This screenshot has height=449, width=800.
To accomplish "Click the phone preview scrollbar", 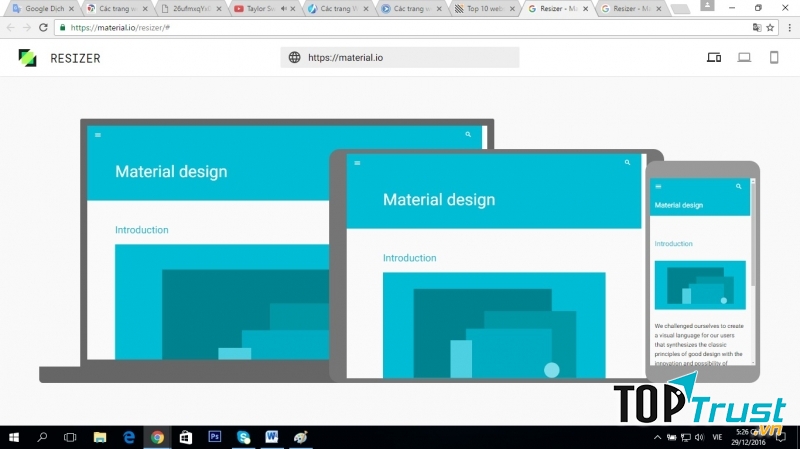I will click(x=753, y=270).
